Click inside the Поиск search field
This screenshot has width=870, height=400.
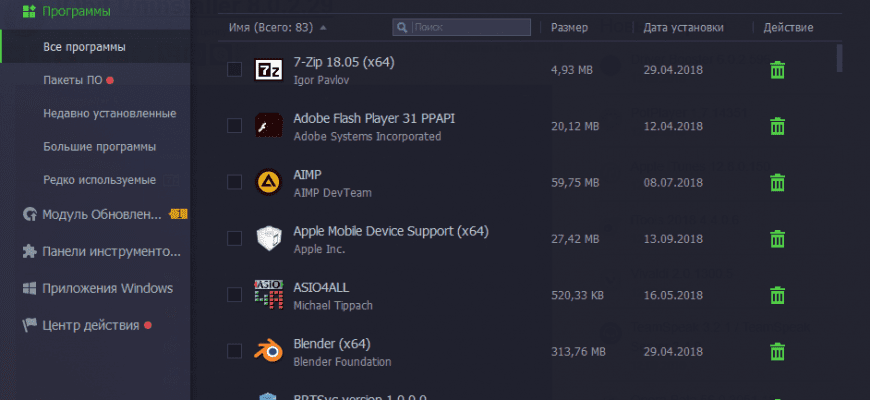point(462,27)
